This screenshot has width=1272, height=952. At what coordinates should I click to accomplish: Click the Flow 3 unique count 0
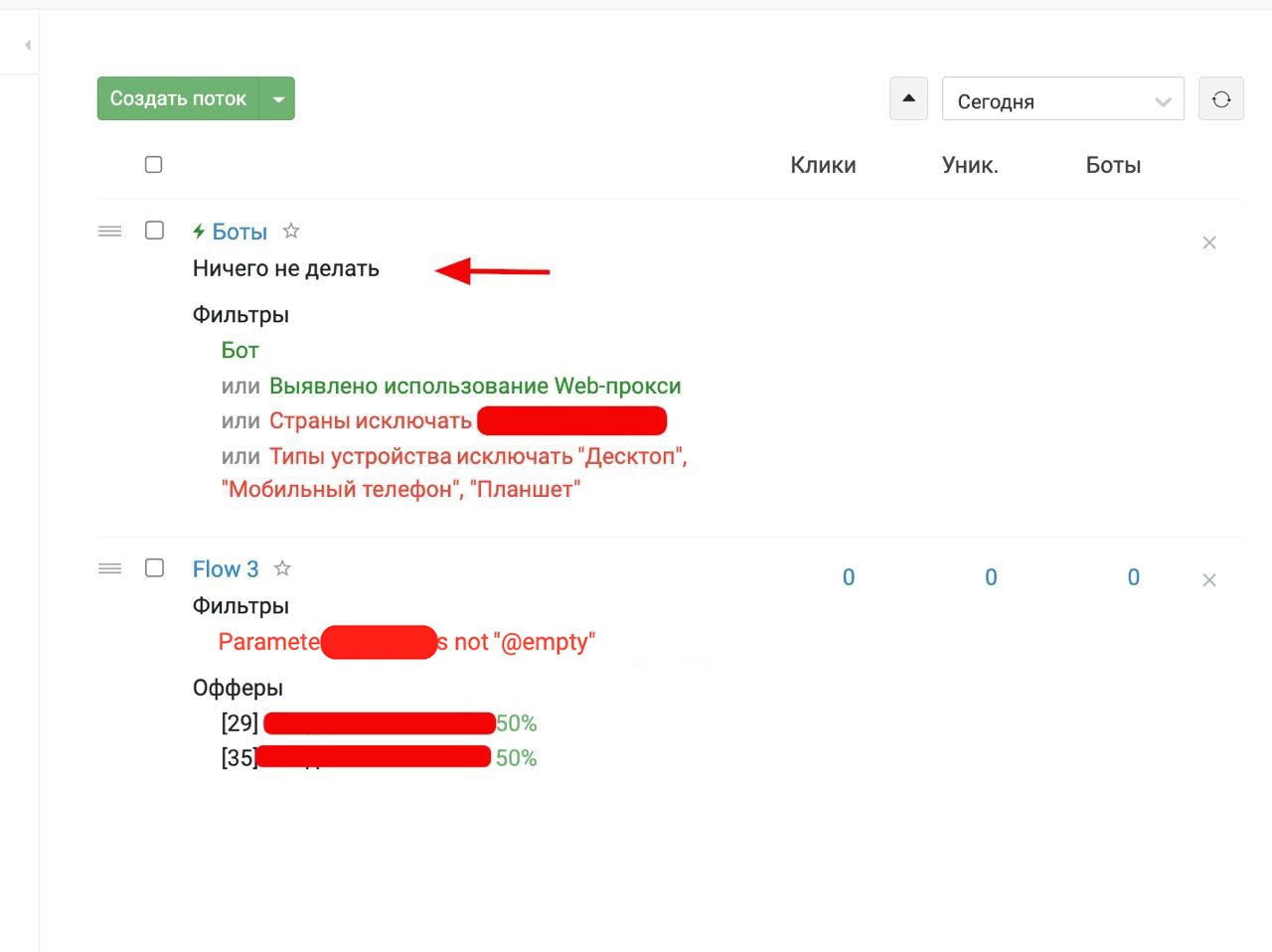point(991,577)
